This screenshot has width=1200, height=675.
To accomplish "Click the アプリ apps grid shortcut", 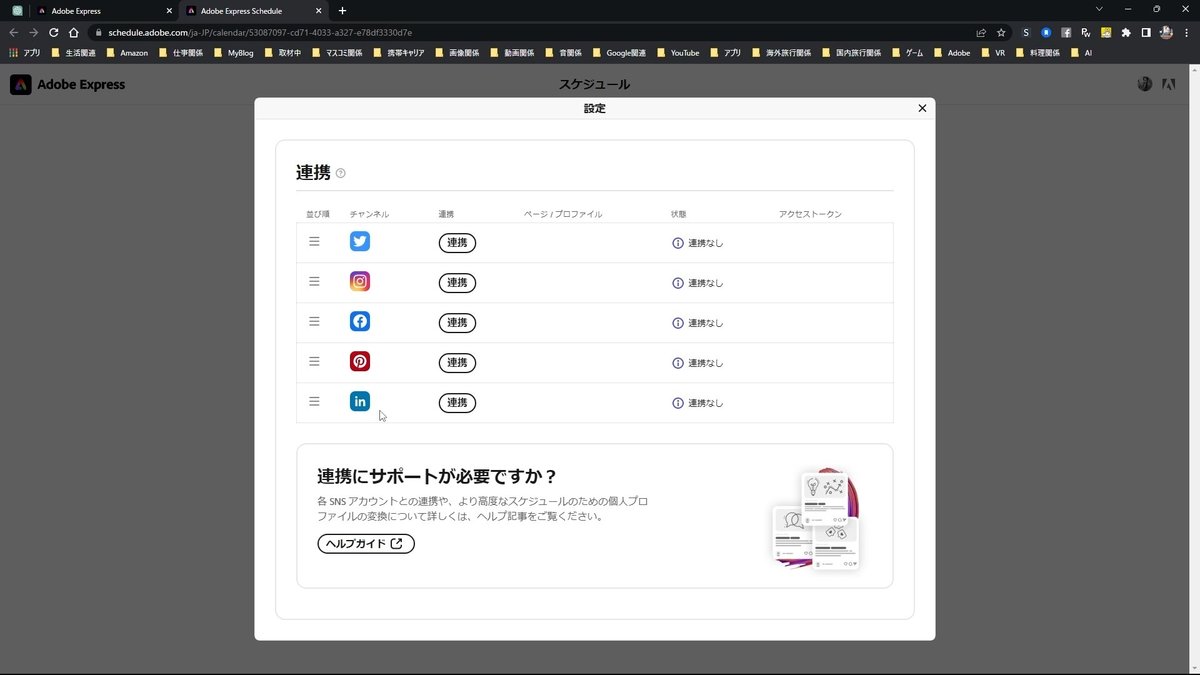I will (x=25, y=52).
